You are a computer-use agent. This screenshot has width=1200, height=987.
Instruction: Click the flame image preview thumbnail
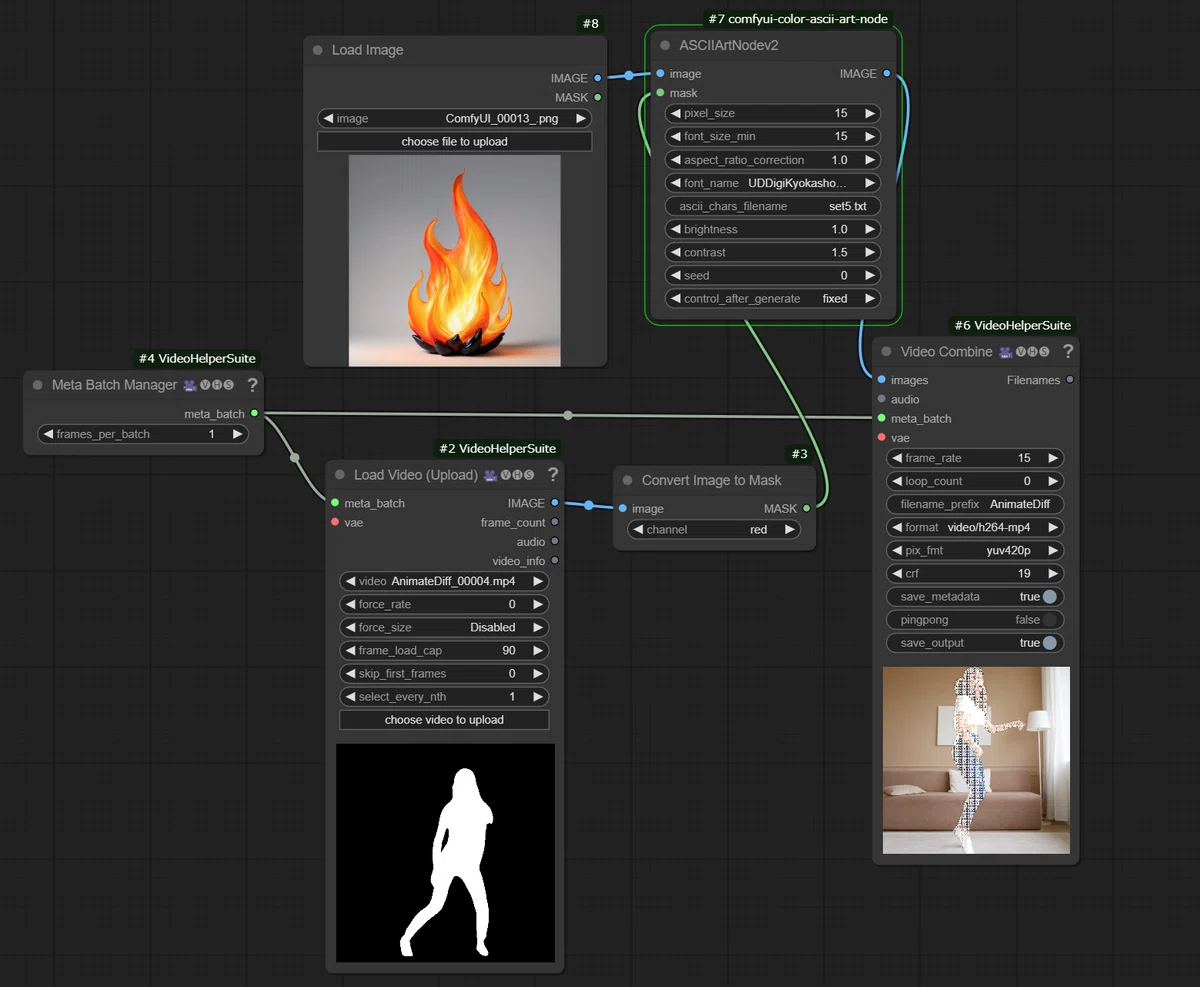click(455, 260)
